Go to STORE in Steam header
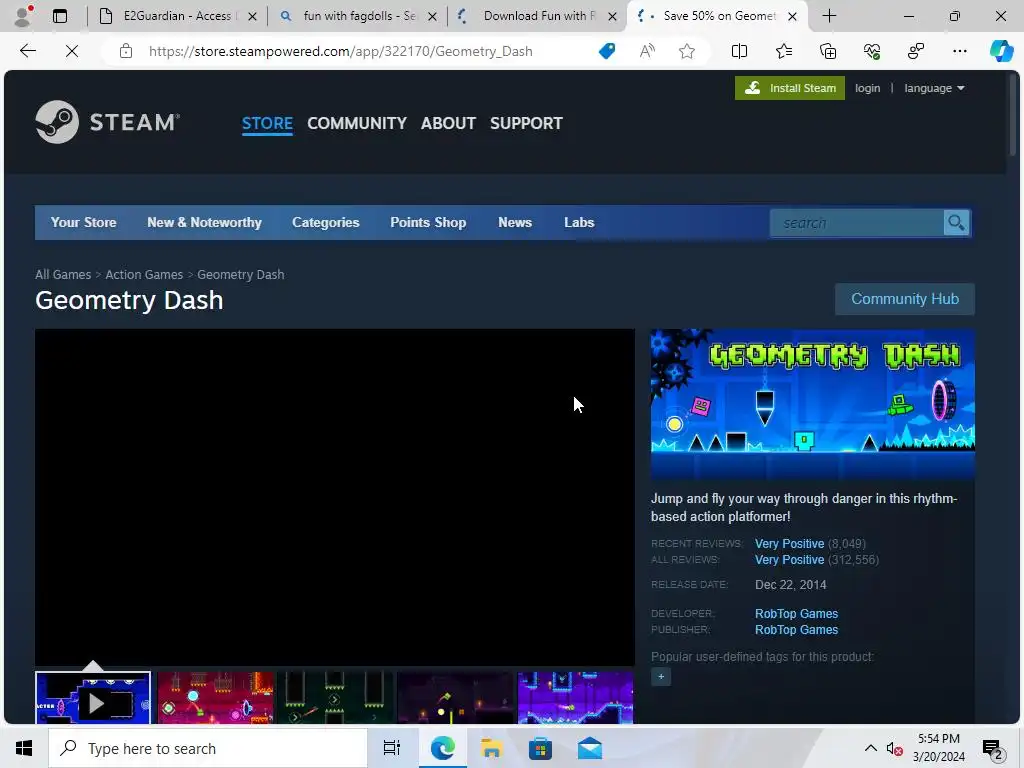This screenshot has height=768, width=1024. pyautogui.click(x=267, y=123)
